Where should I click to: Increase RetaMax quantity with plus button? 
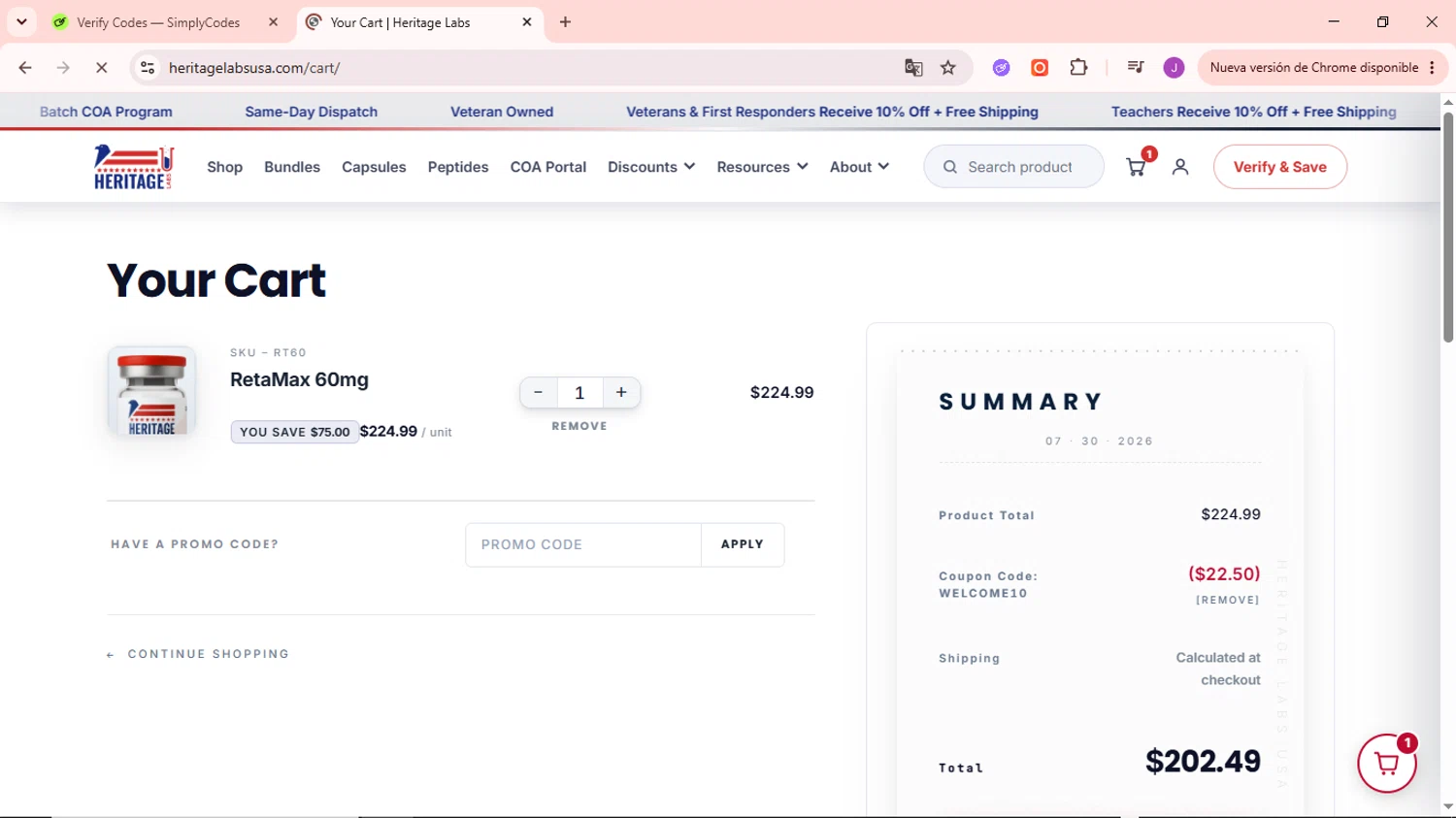click(x=621, y=392)
